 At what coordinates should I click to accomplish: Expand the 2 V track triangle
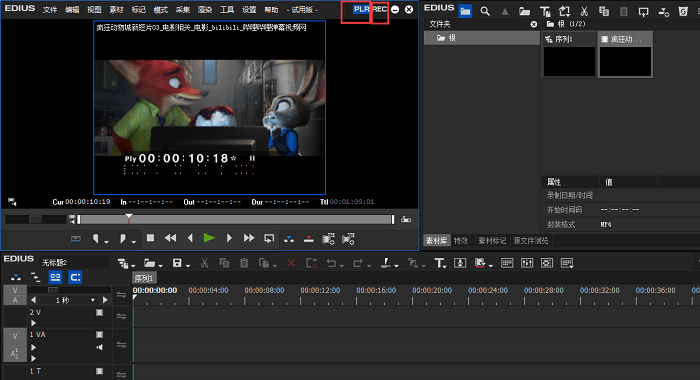[x=33, y=322]
